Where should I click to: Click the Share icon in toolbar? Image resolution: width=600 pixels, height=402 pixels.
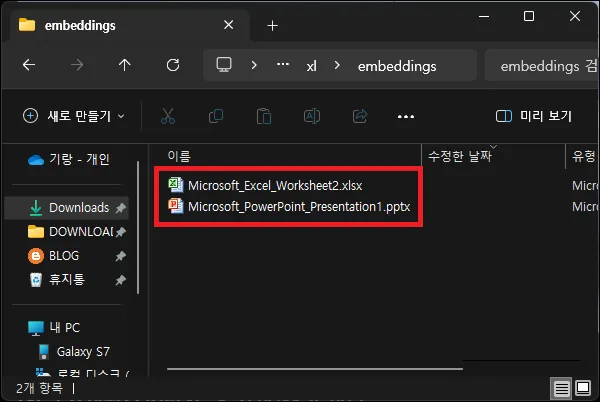(360, 116)
